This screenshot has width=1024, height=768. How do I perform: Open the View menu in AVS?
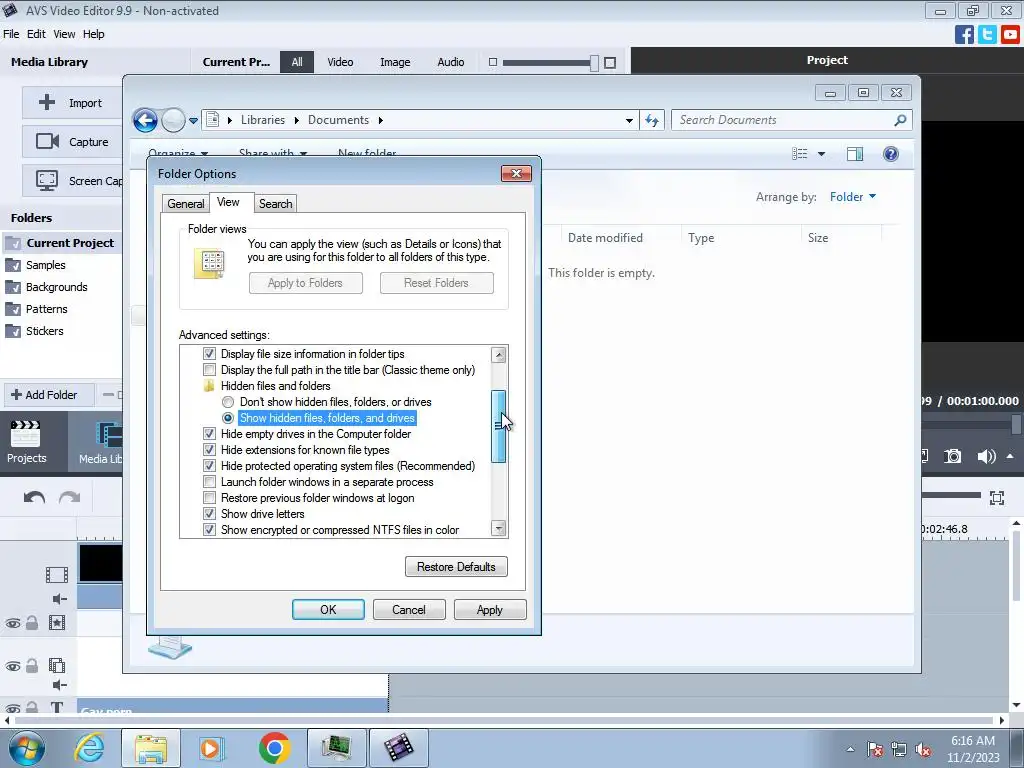(x=64, y=34)
